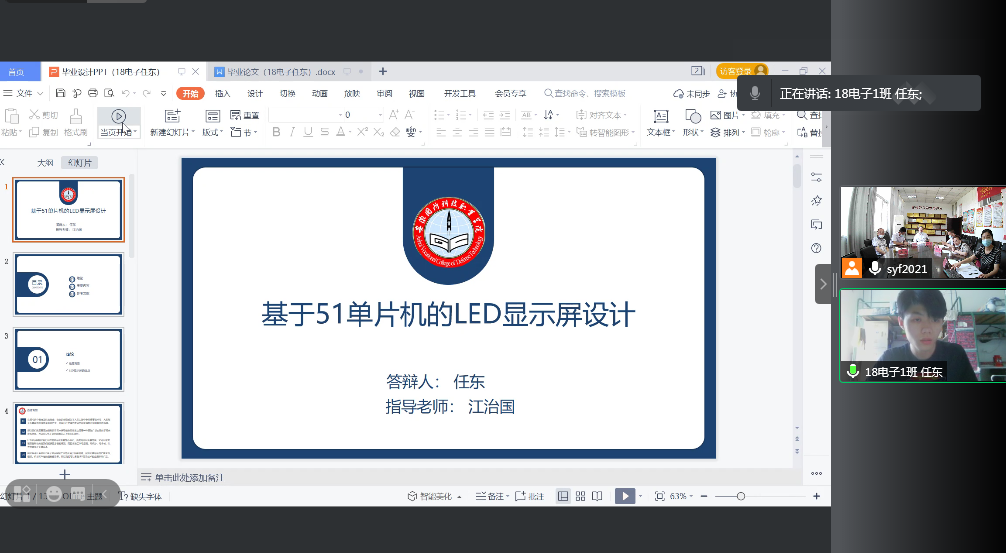Select slide 3 thumbnail in slide panel
Screen dimensions: 1006x553
[69, 360]
